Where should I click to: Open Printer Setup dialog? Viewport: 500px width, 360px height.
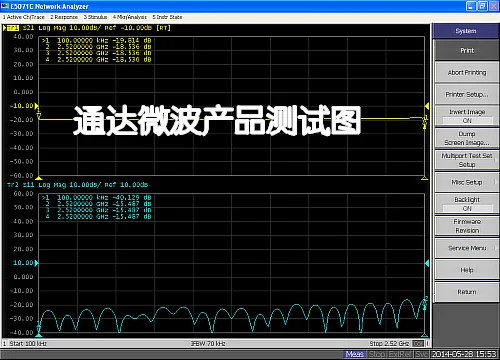467,94
